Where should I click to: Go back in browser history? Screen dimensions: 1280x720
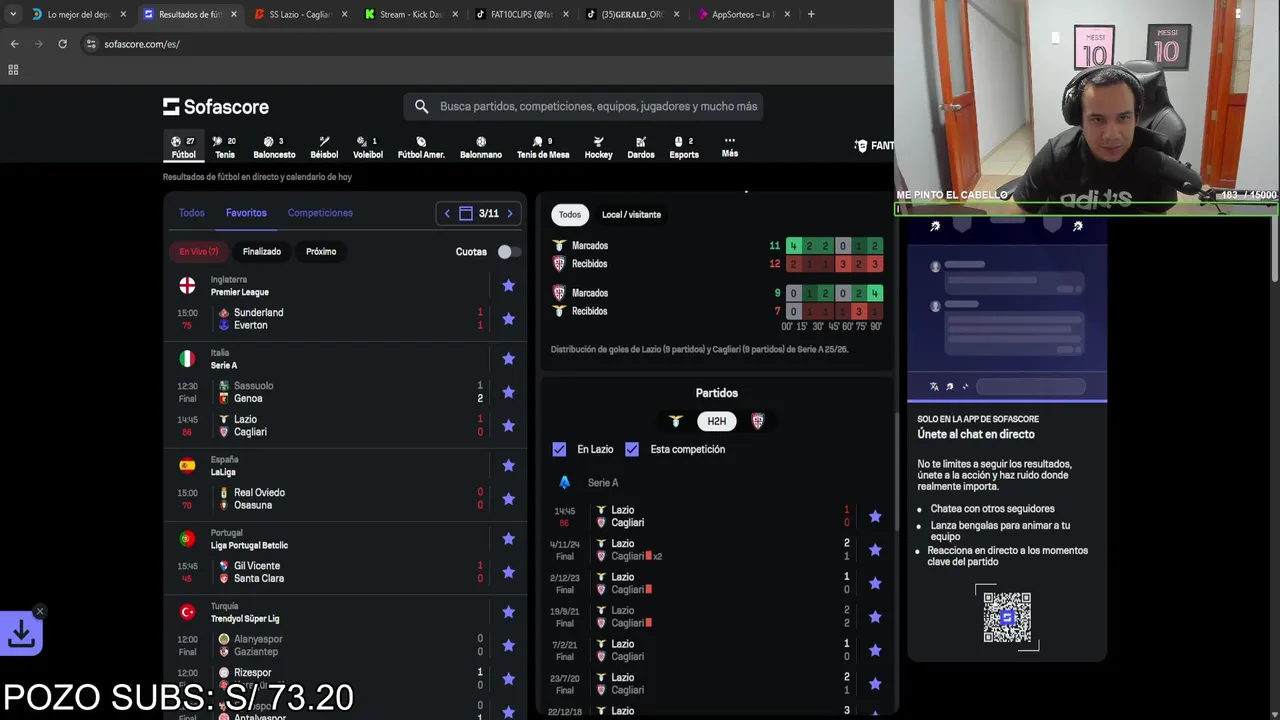click(14, 44)
